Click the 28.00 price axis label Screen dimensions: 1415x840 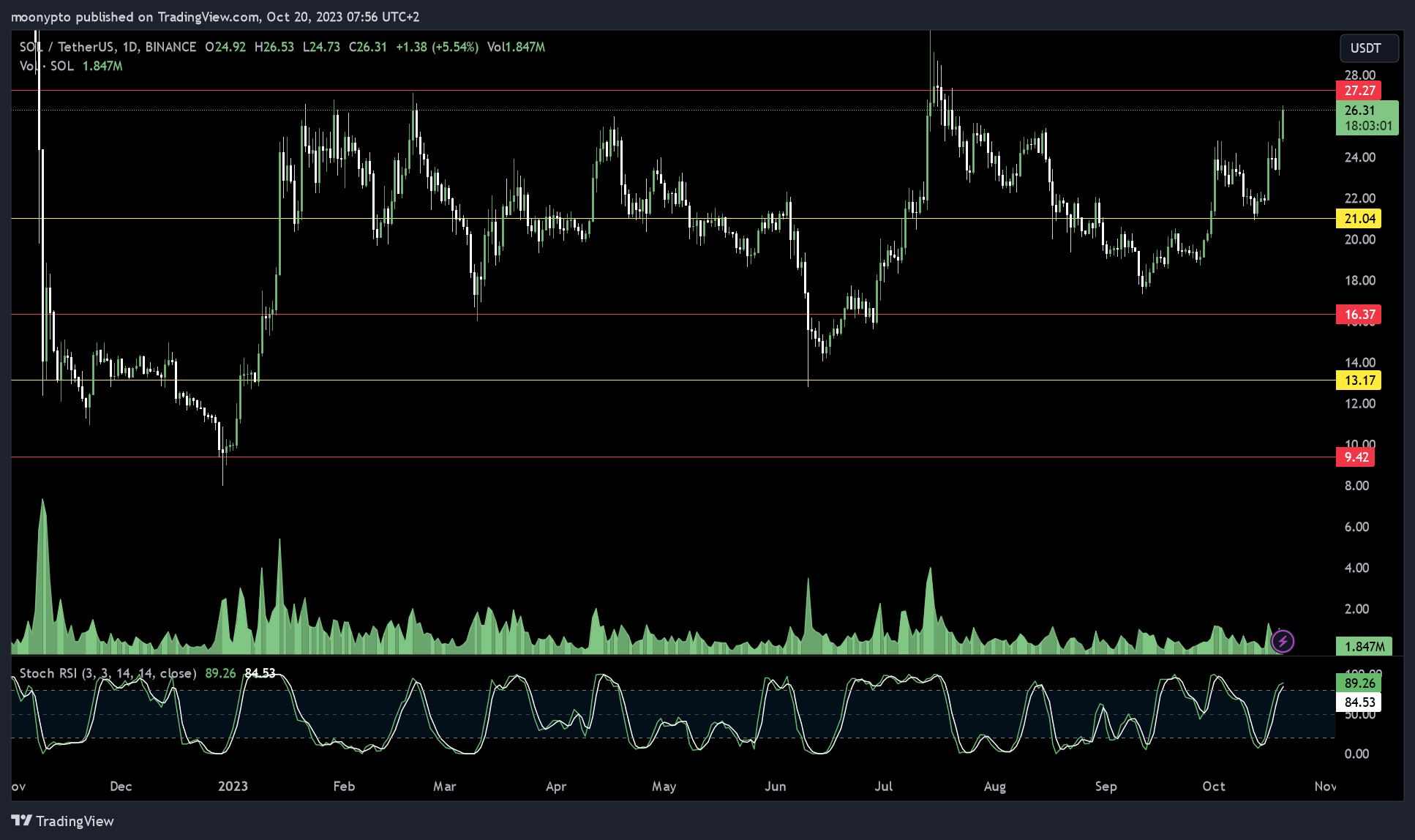click(1360, 75)
